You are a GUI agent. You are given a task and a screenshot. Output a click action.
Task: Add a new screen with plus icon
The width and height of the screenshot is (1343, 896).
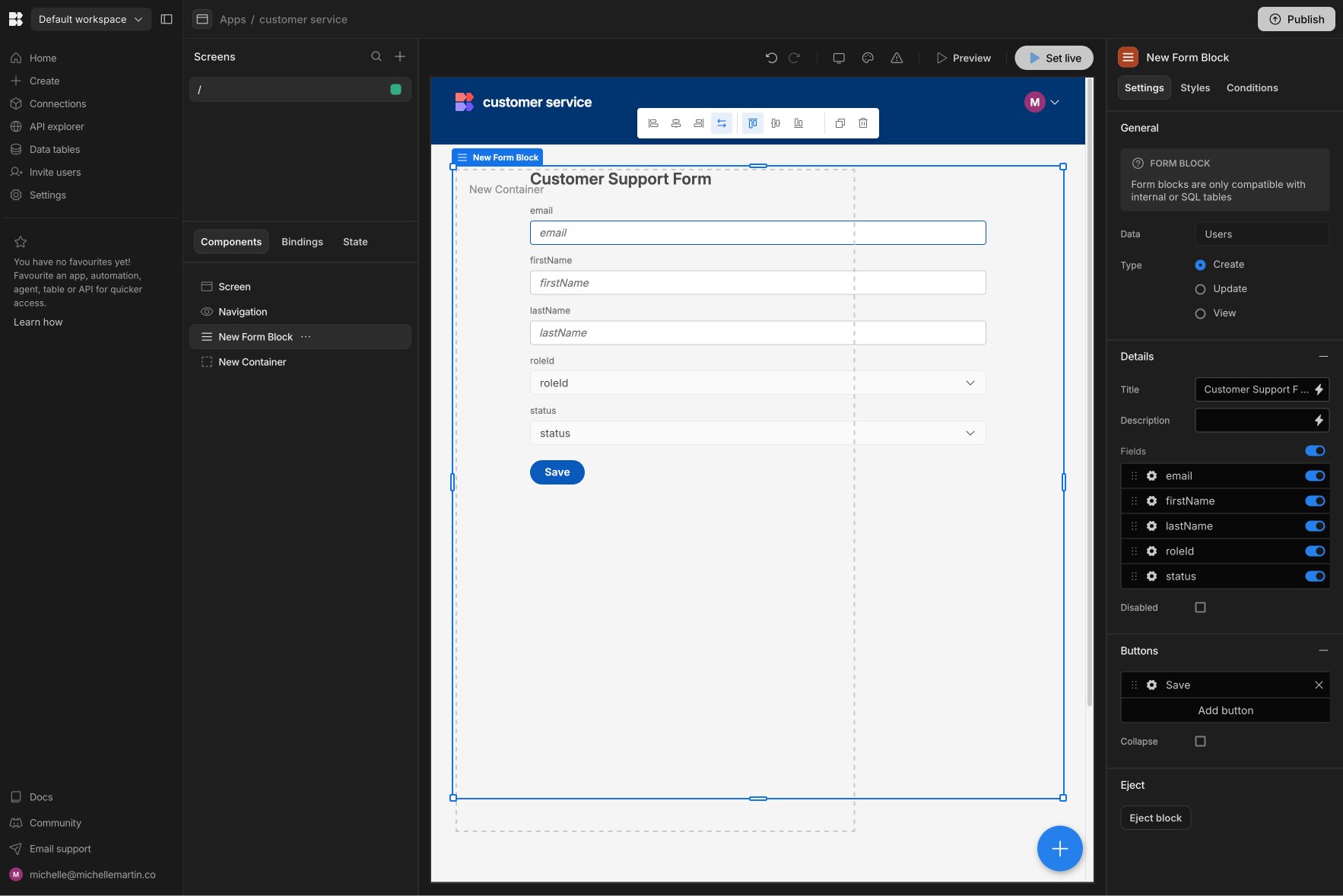pyautogui.click(x=400, y=57)
